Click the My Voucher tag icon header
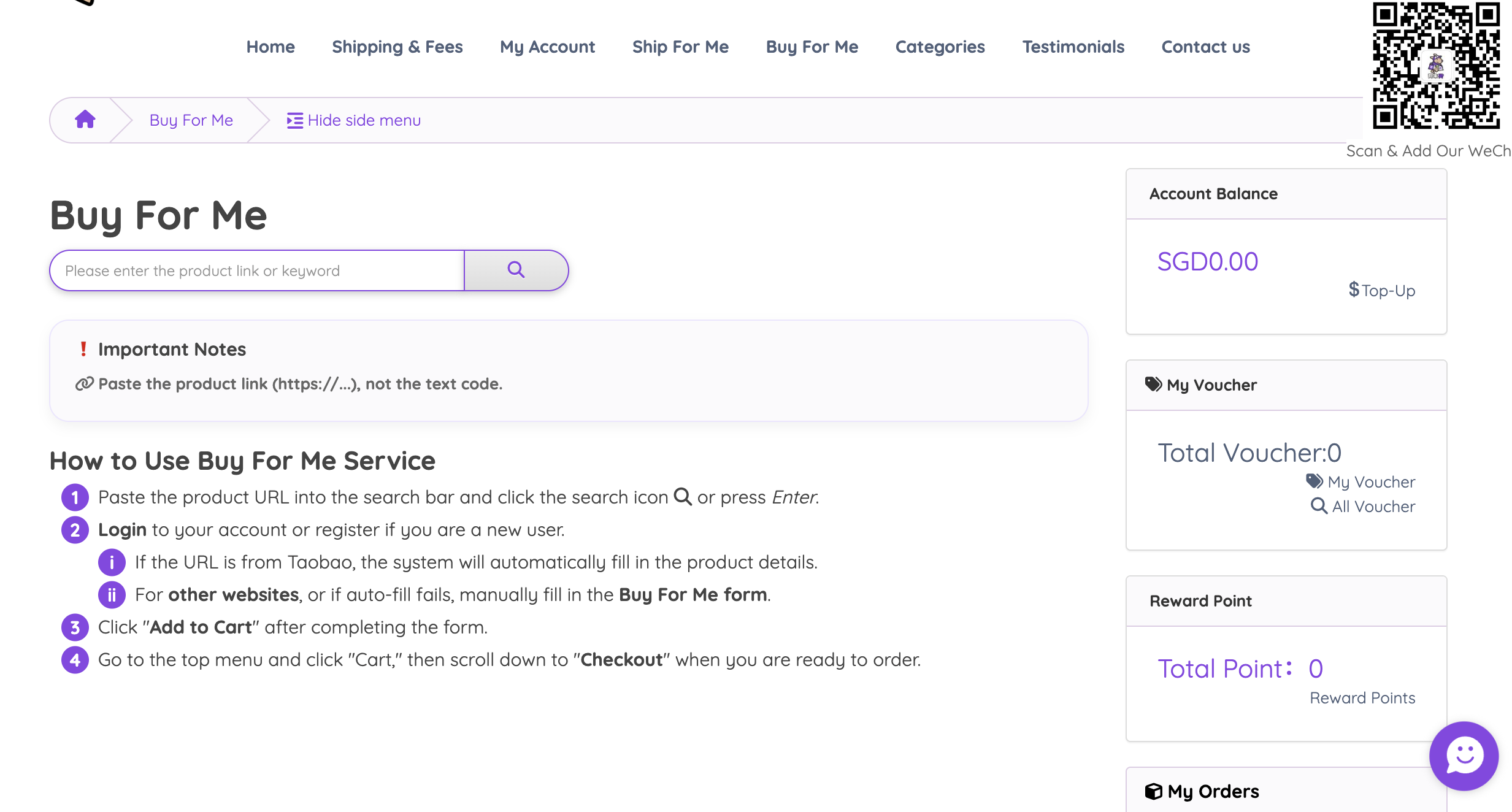The height and width of the screenshot is (812, 1512). pyautogui.click(x=1153, y=385)
